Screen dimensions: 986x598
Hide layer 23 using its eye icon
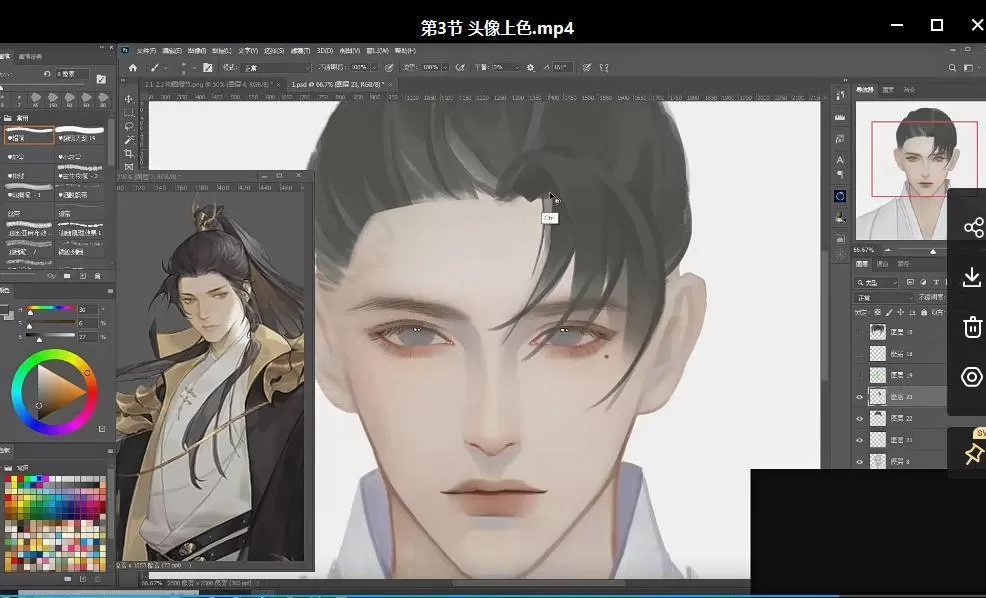[x=859, y=397]
